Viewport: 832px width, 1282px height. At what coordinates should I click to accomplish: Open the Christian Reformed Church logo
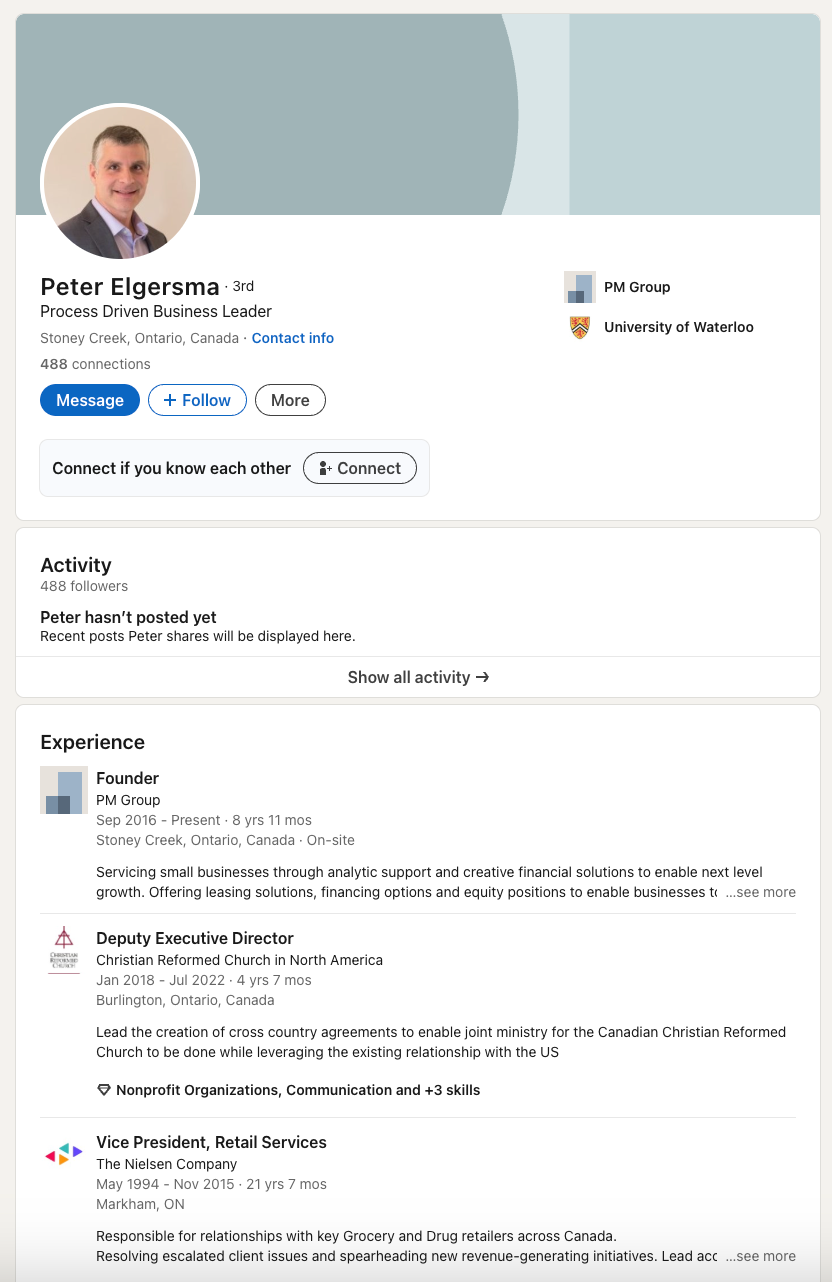pyautogui.click(x=64, y=949)
